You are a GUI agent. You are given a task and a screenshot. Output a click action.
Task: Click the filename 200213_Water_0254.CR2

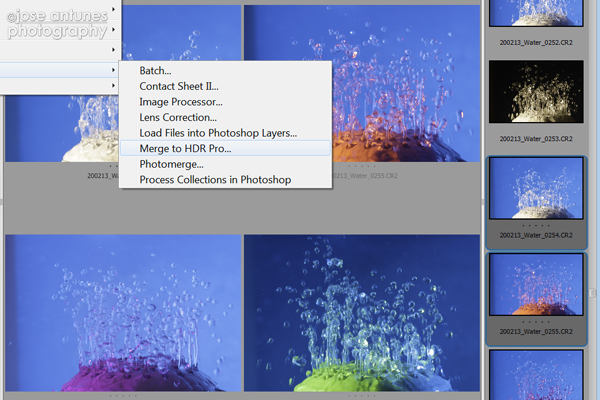pyautogui.click(x=536, y=235)
